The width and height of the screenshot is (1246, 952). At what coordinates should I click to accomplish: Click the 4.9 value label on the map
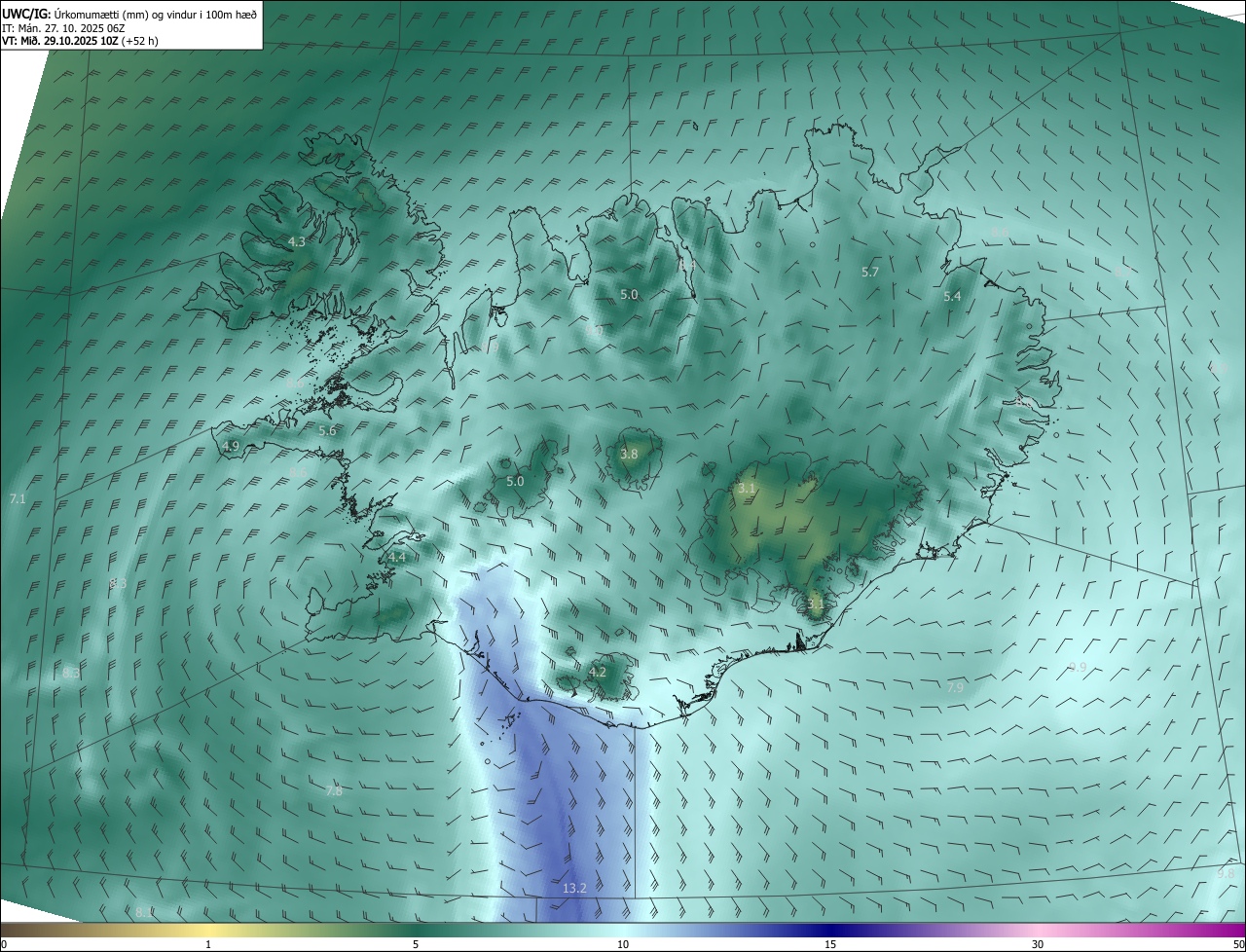tap(231, 446)
